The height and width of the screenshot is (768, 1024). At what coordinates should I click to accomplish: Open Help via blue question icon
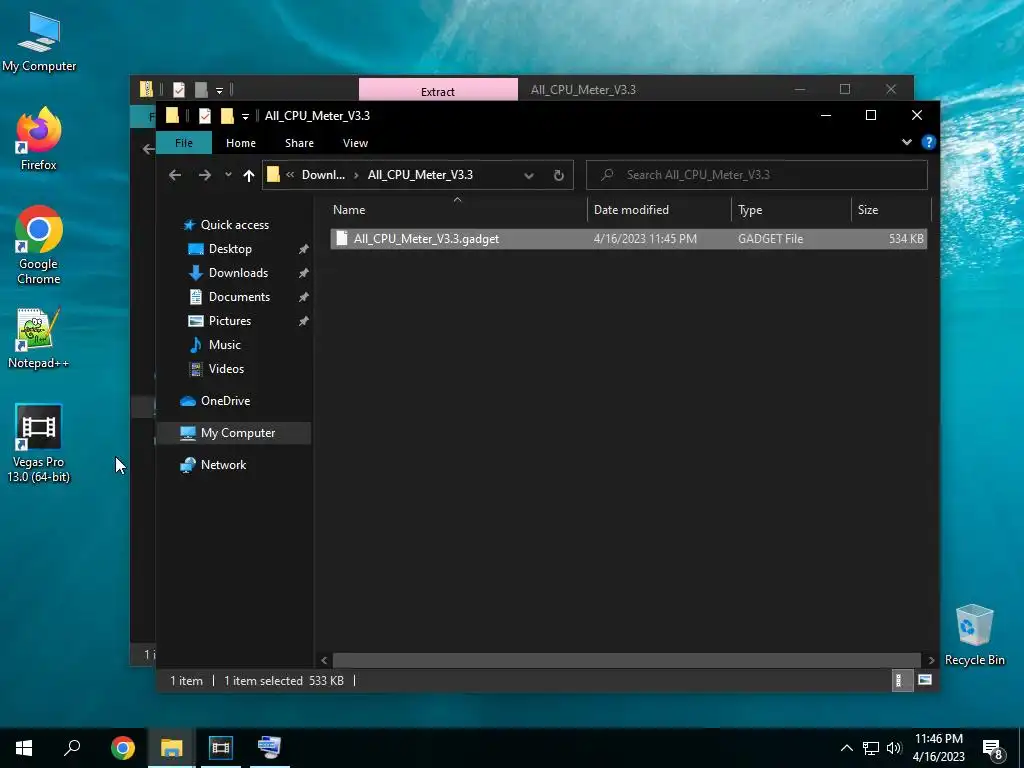pos(928,142)
